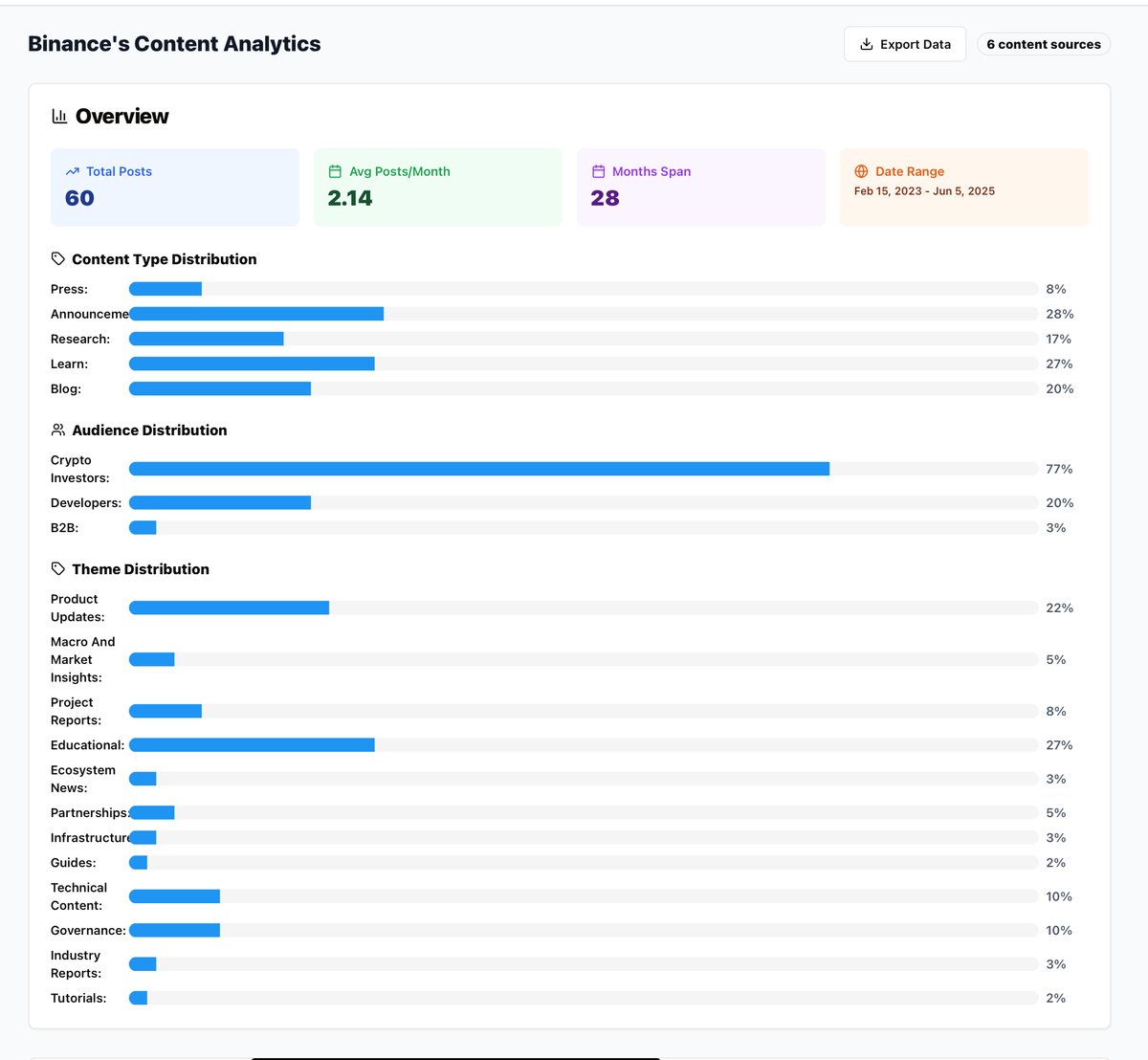Viewport: 1148px width, 1060px height.
Task: Click the 77% value for Crypto Investors
Action: (x=1059, y=469)
